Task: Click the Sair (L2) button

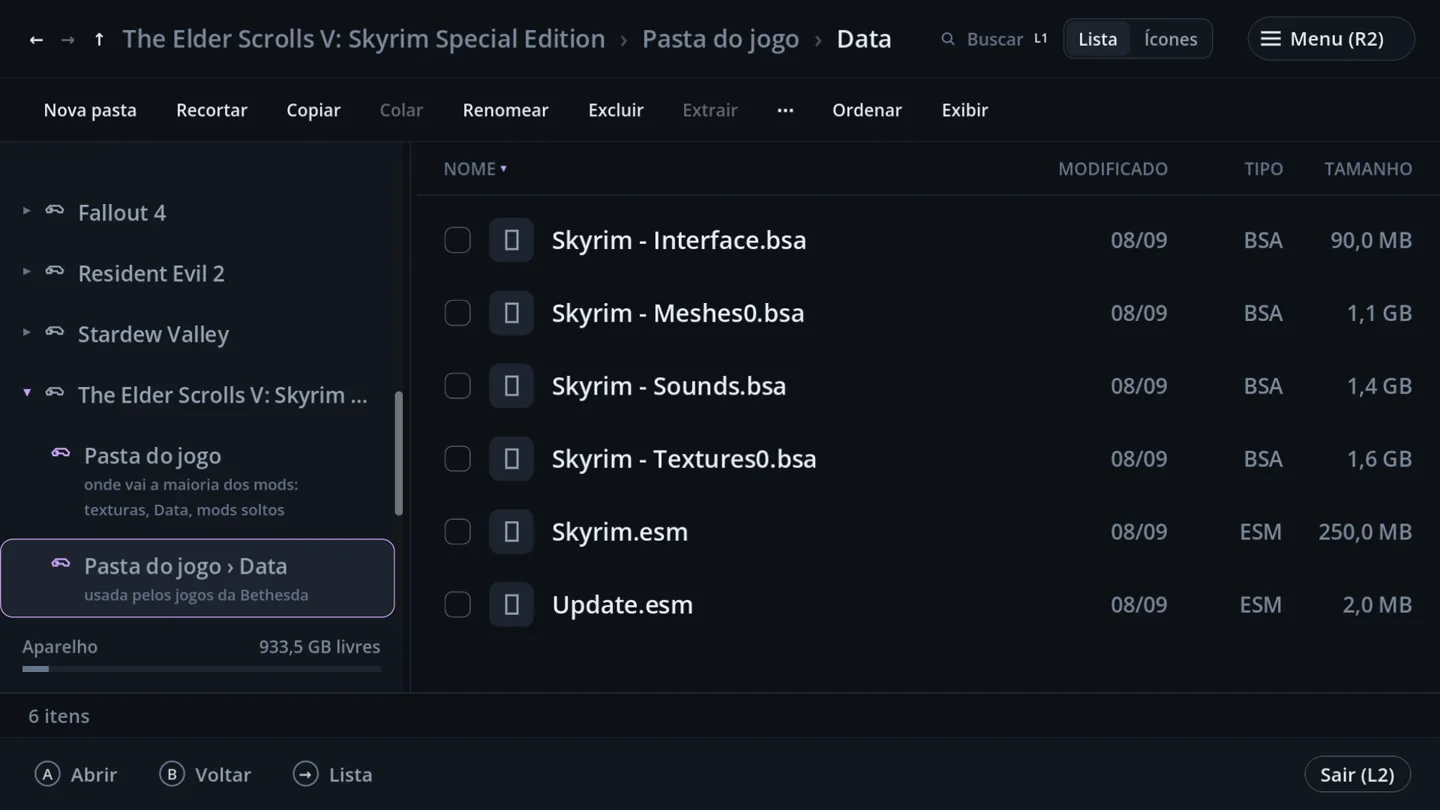Action: pyautogui.click(x=1357, y=774)
